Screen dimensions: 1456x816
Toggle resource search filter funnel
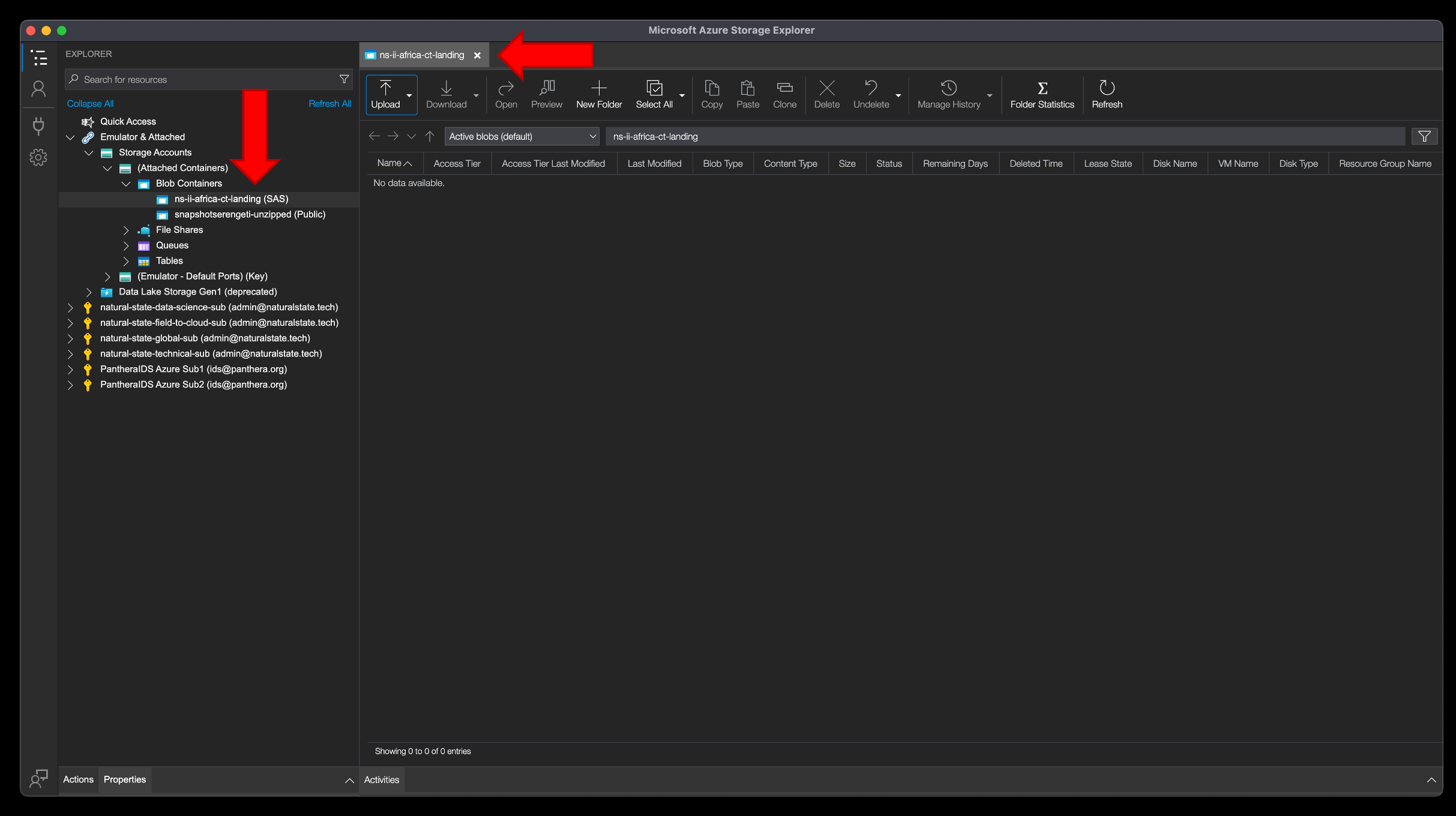pyautogui.click(x=344, y=79)
